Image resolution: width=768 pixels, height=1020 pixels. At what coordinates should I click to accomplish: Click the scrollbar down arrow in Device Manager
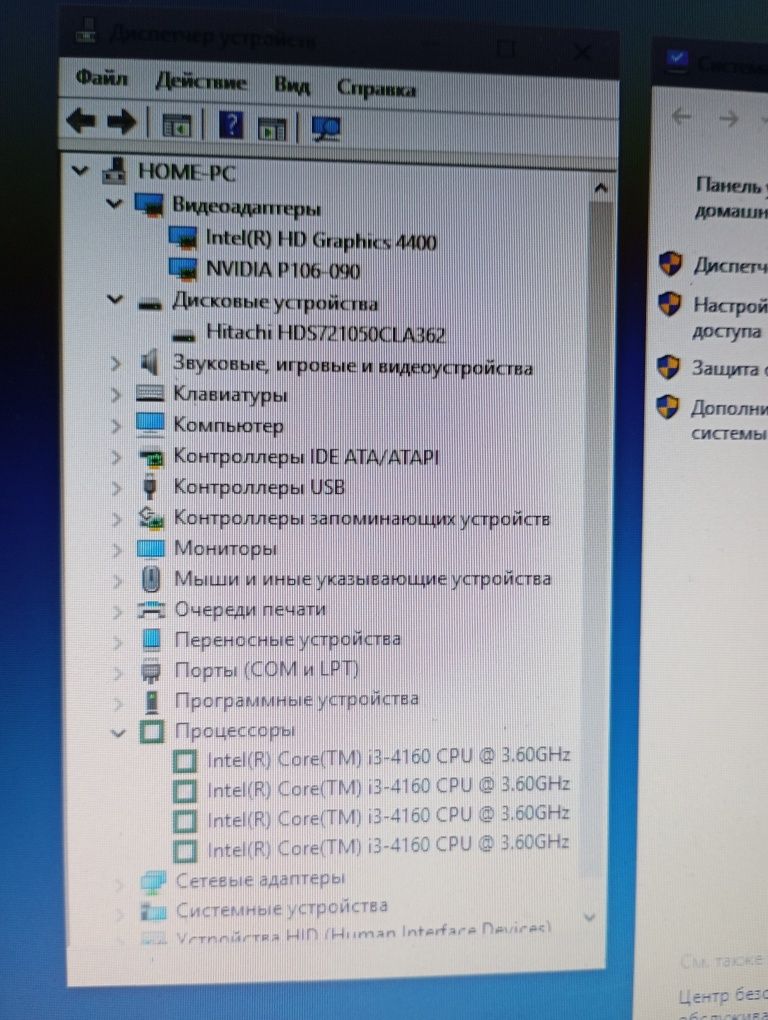(x=589, y=917)
